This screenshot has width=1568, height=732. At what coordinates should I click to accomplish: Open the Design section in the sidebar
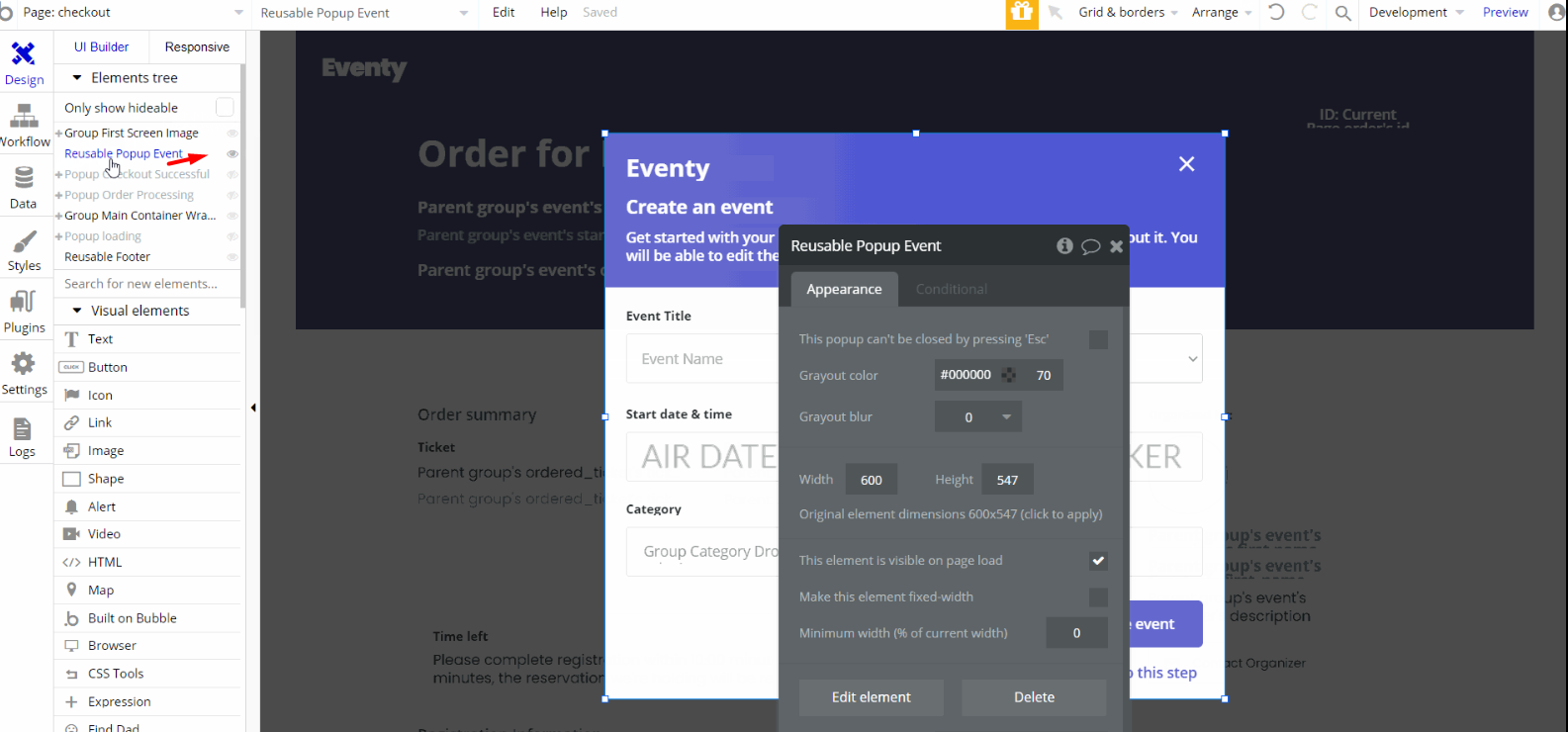pyautogui.click(x=24, y=64)
